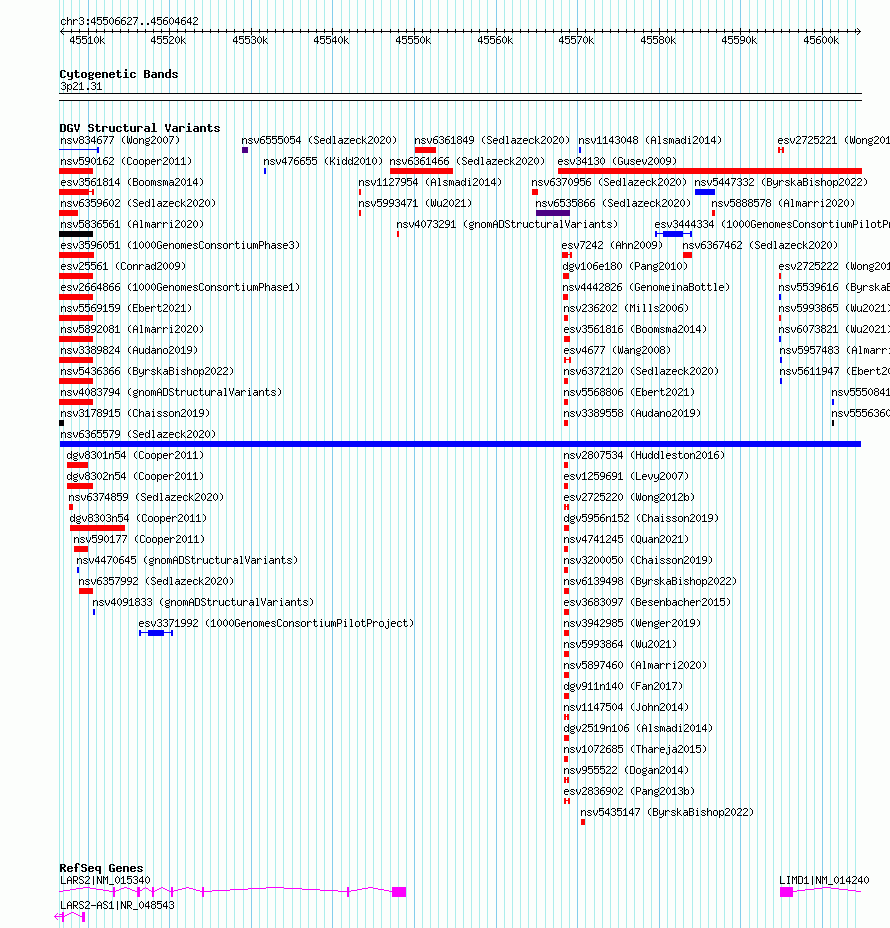
Task: Open nsv2807534 (Huddleston2016) label
Action: (644, 455)
